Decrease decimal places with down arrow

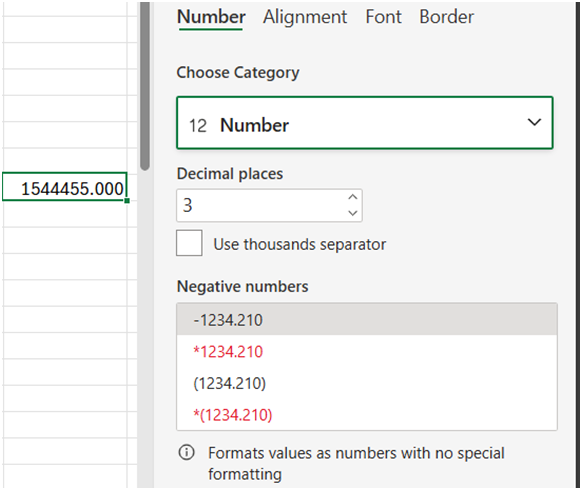353,213
